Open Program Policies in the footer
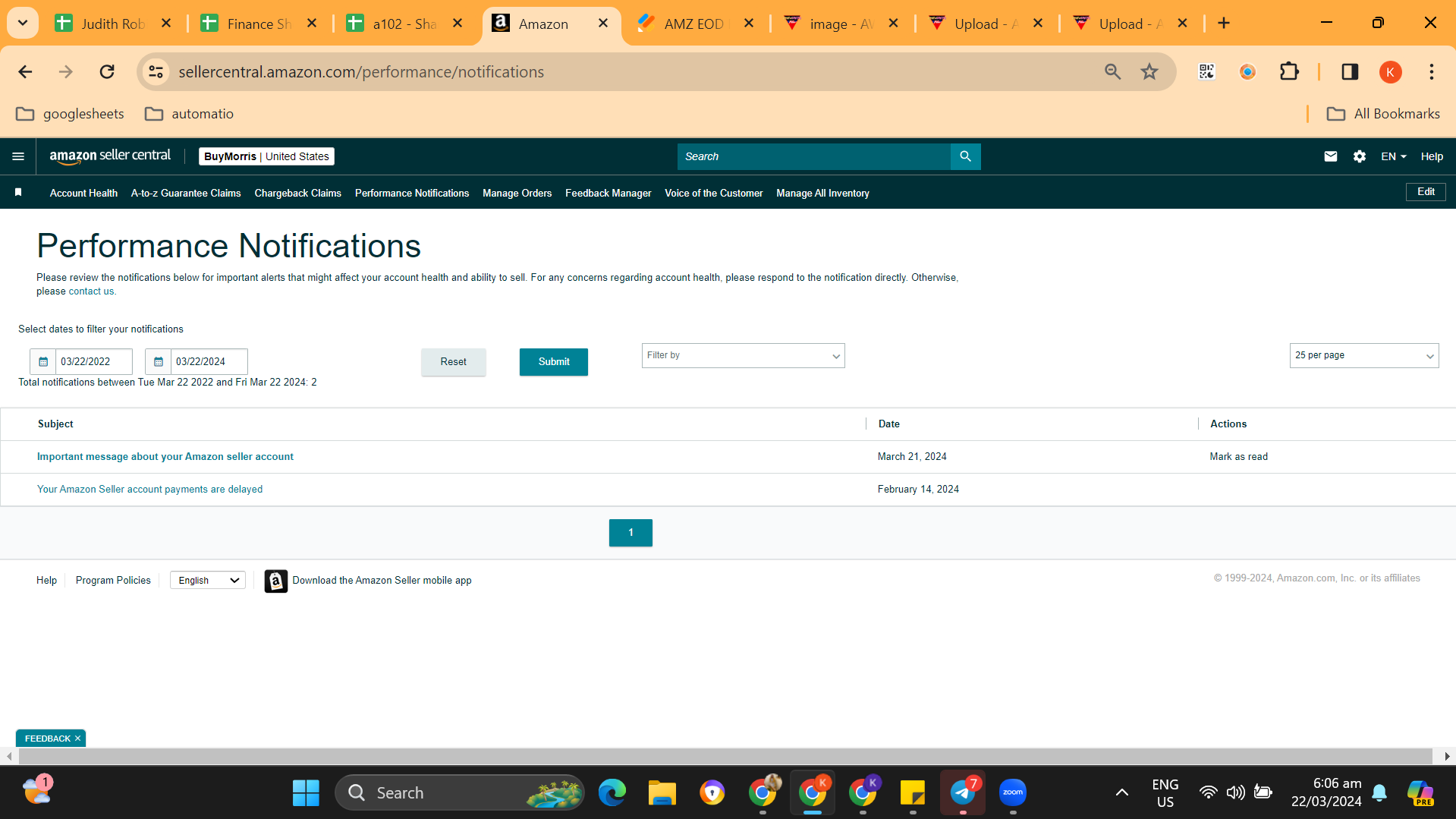The image size is (1456, 819). click(113, 581)
